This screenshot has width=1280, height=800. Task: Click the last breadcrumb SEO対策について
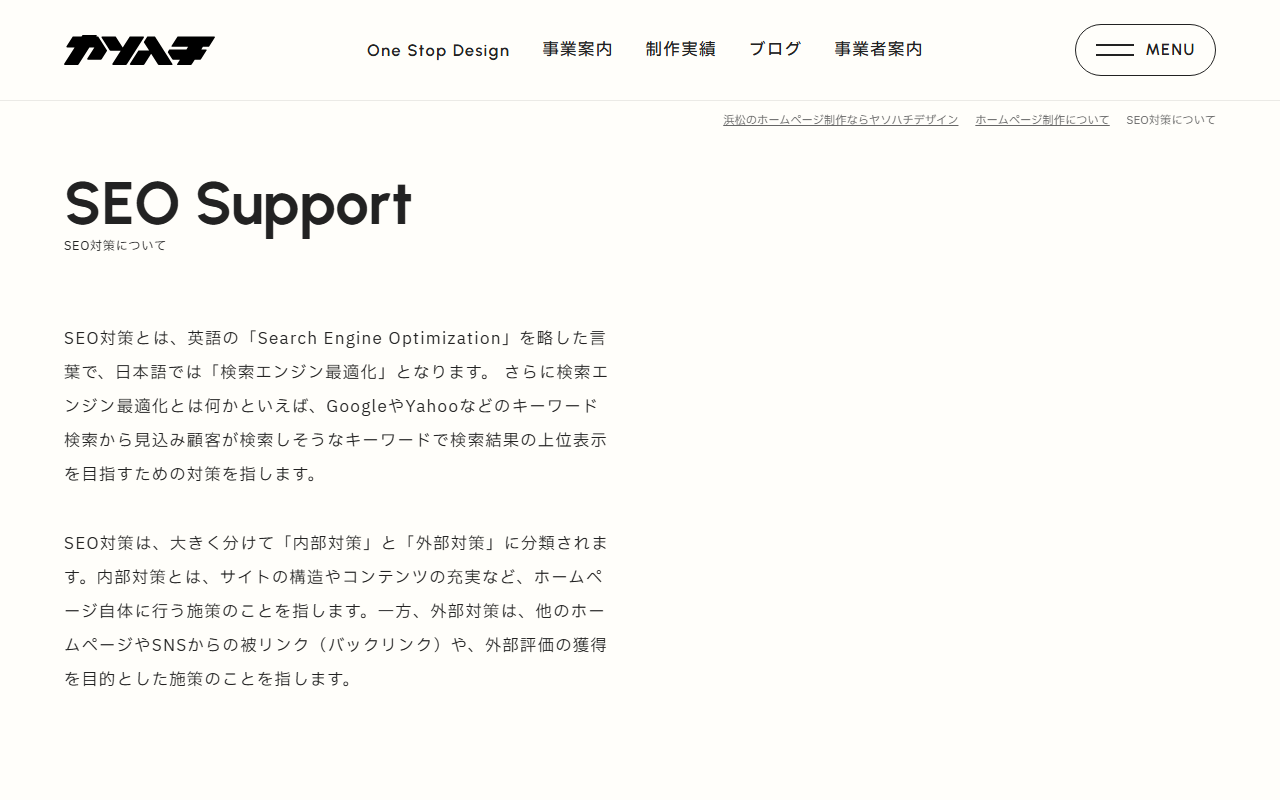coord(1171,120)
